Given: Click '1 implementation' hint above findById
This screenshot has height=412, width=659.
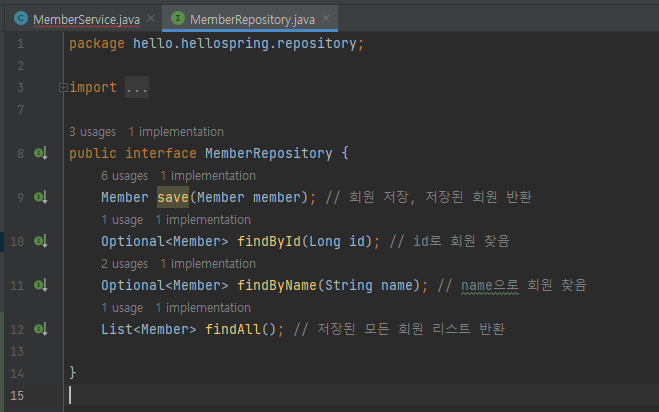Looking at the screenshot, I should pyautogui.click(x=203, y=219).
